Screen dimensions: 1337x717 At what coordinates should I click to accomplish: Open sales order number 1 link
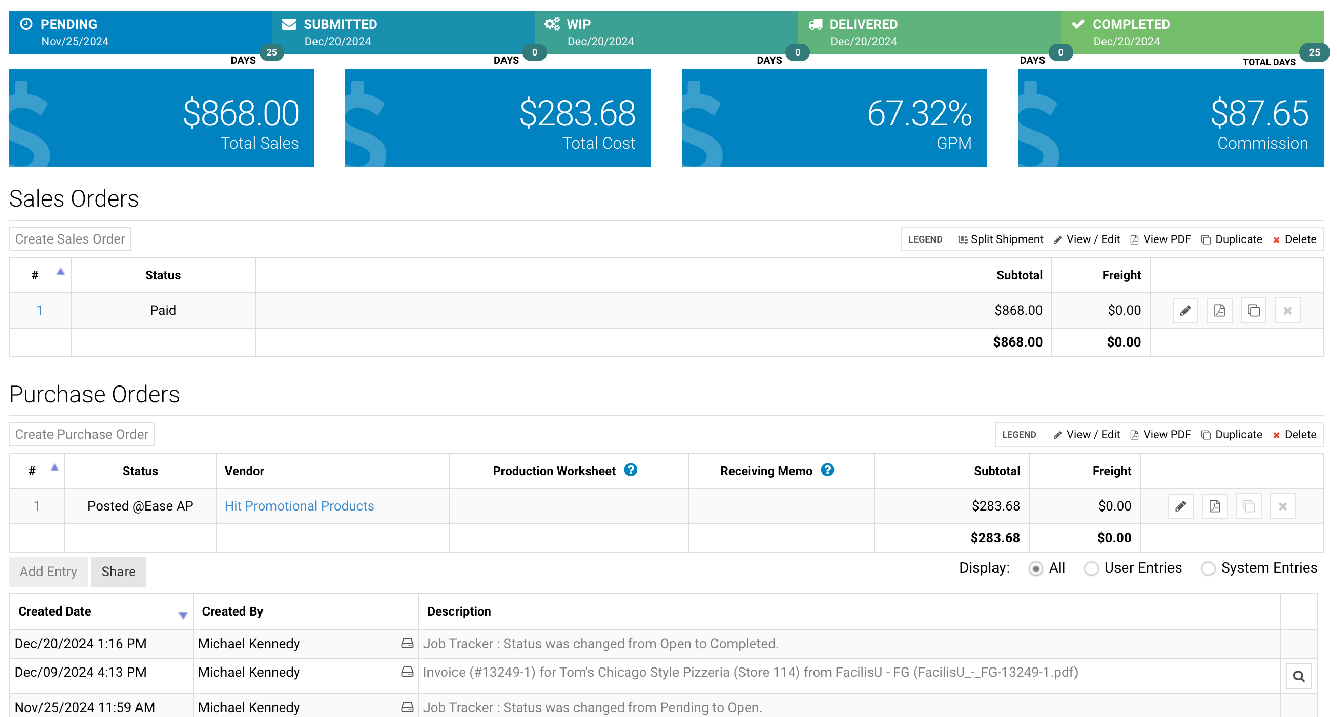tap(40, 311)
